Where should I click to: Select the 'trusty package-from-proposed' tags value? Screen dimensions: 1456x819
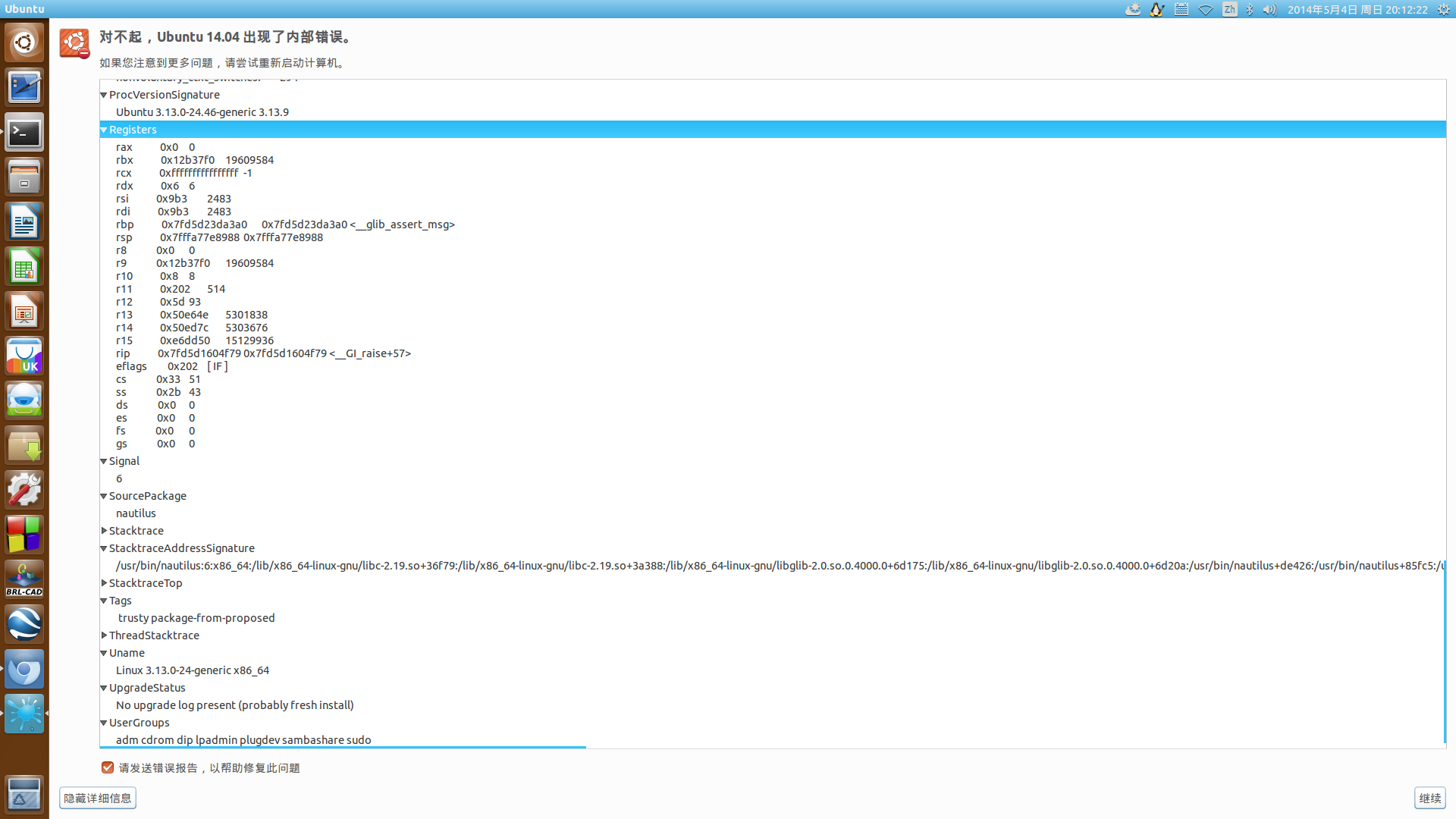(196, 618)
